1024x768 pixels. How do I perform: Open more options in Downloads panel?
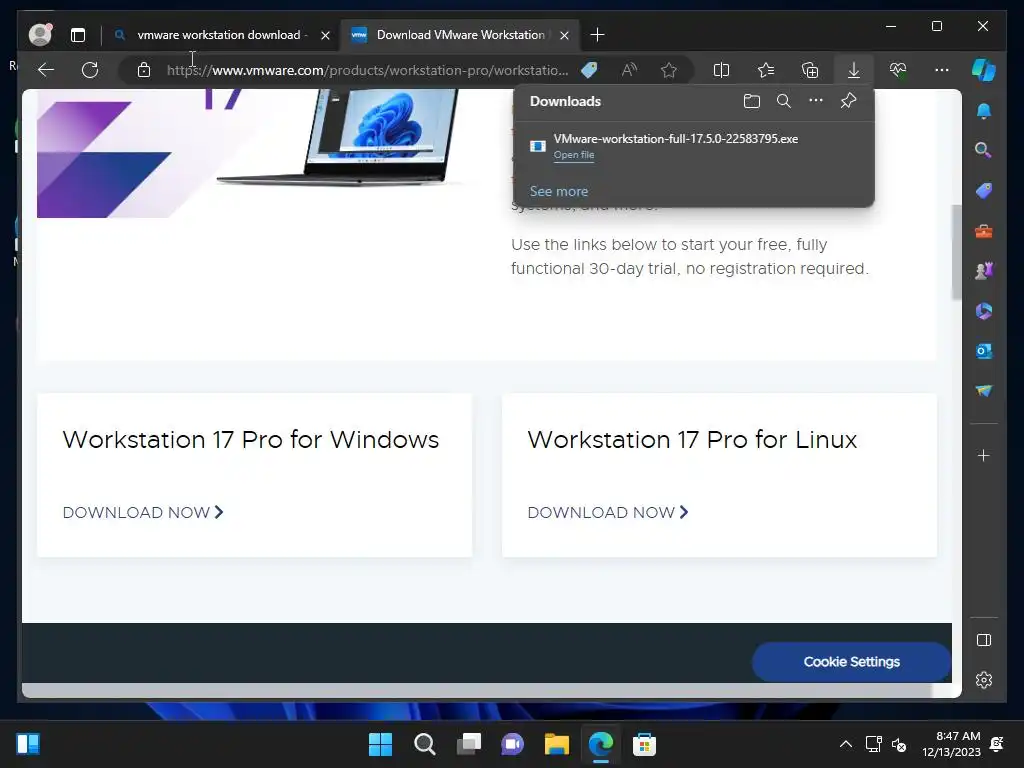click(x=816, y=101)
